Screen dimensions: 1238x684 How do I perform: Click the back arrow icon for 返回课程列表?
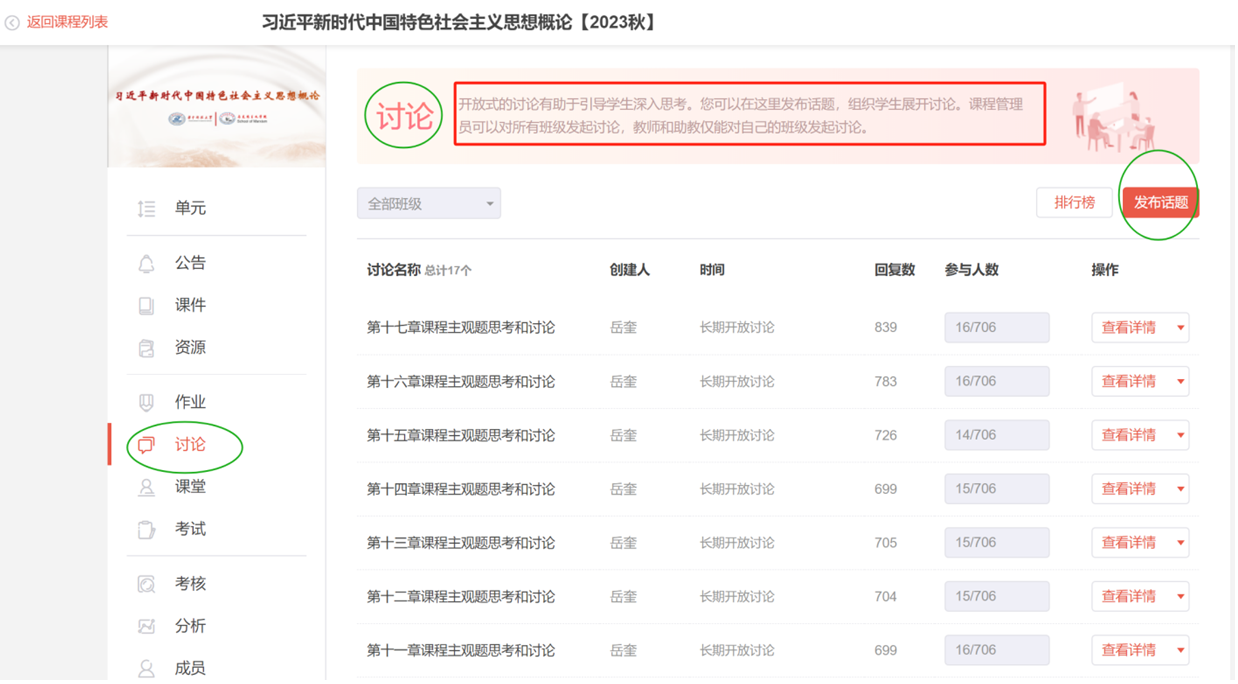tap(12, 22)
